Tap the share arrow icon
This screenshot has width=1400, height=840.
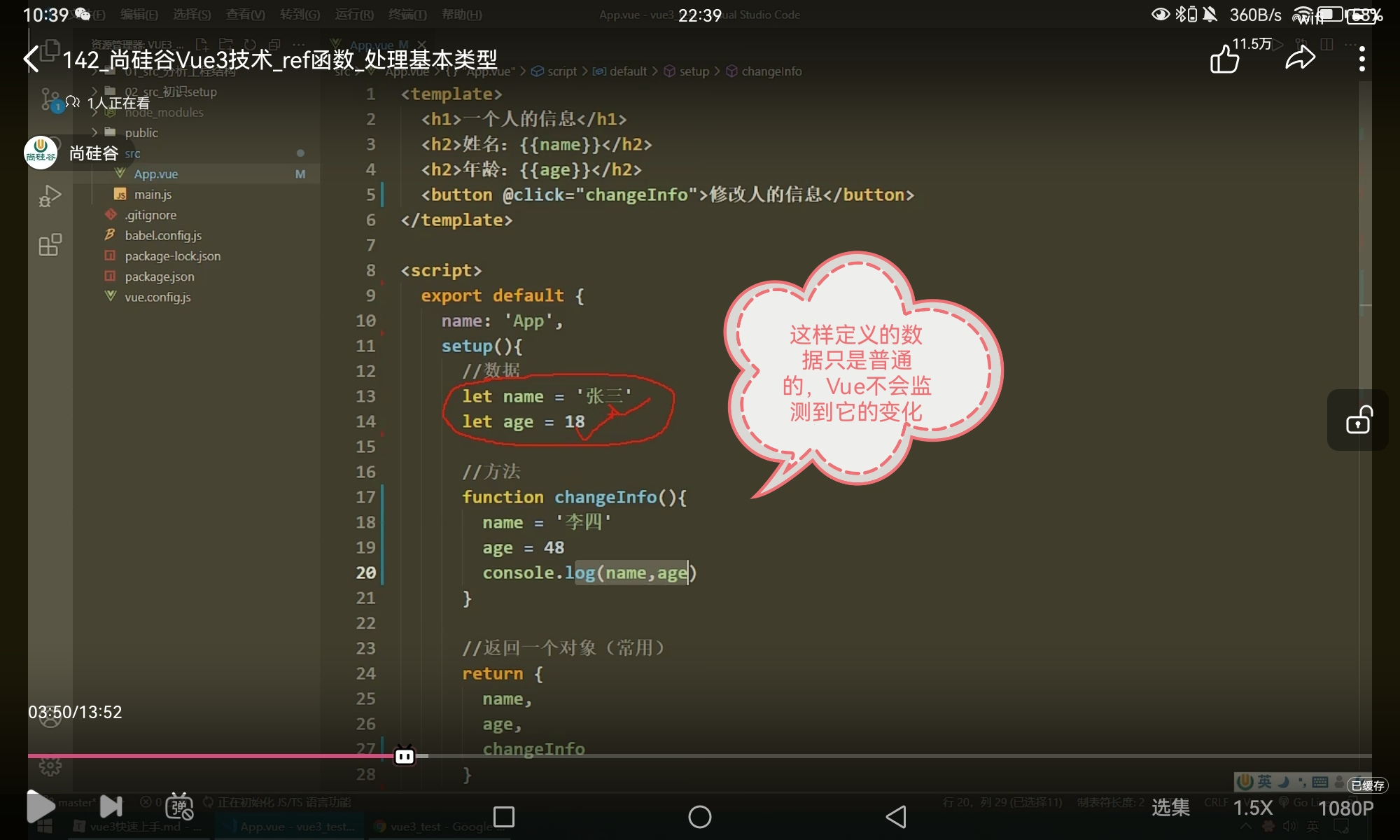[x=1300, y=58]
